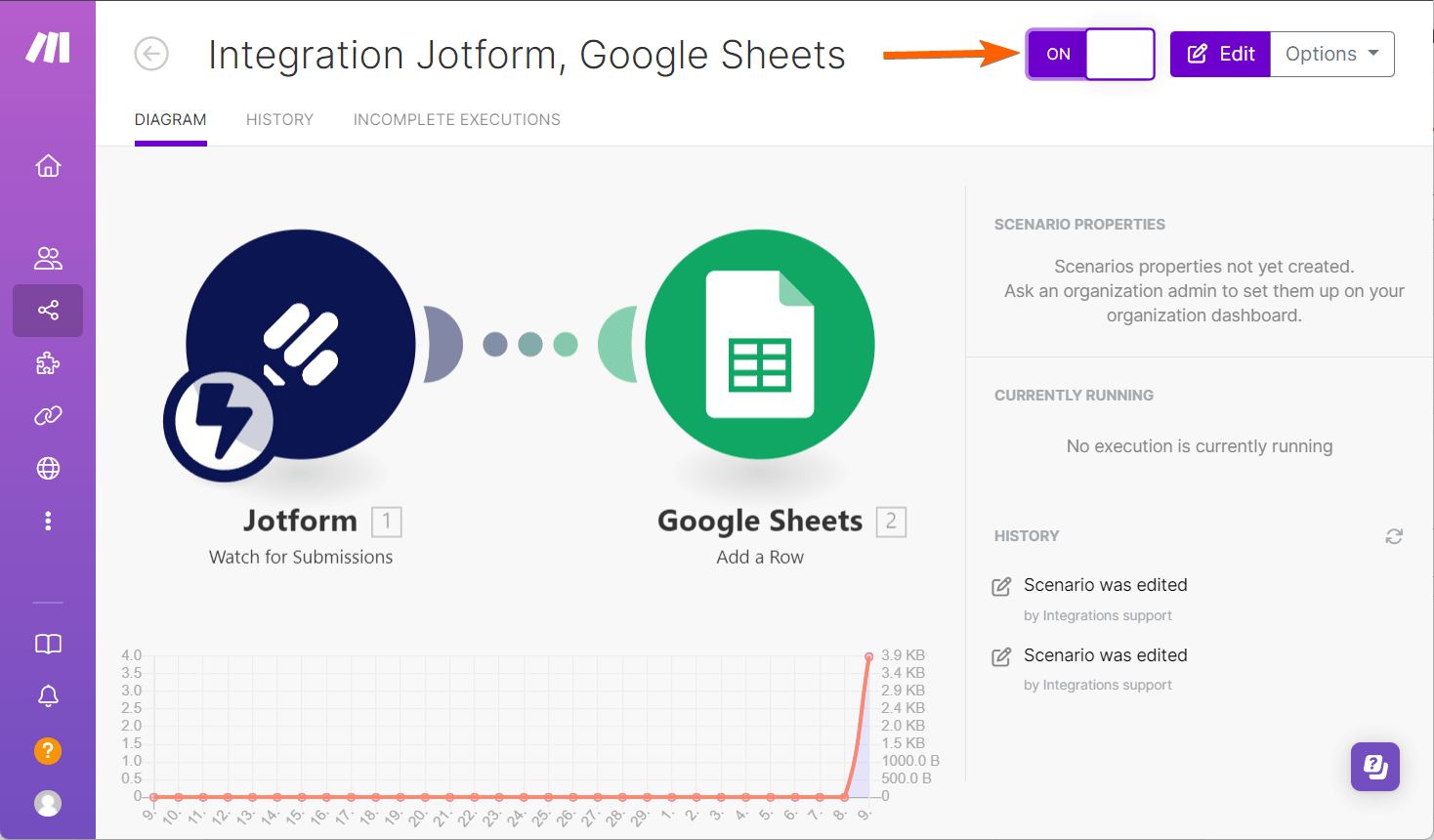Click edit icon beside second 'Scenario was edited'

(x=1001, y=657)
